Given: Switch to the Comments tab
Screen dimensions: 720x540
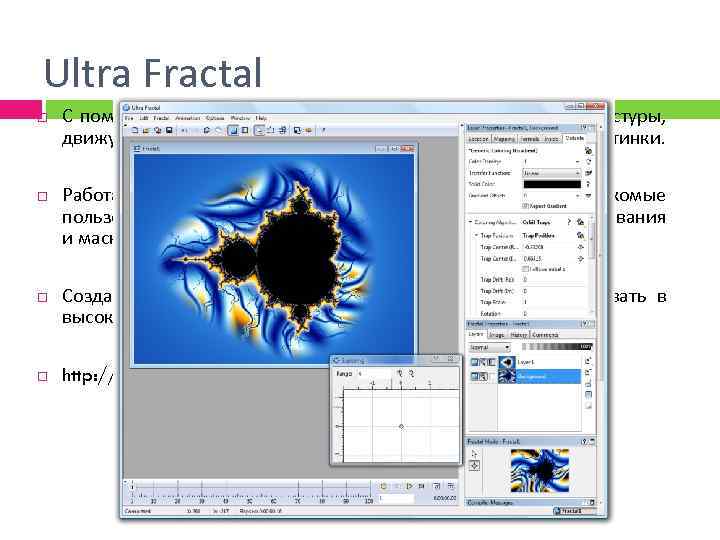Looking at the screenshot, I should [x=546, y=335].
